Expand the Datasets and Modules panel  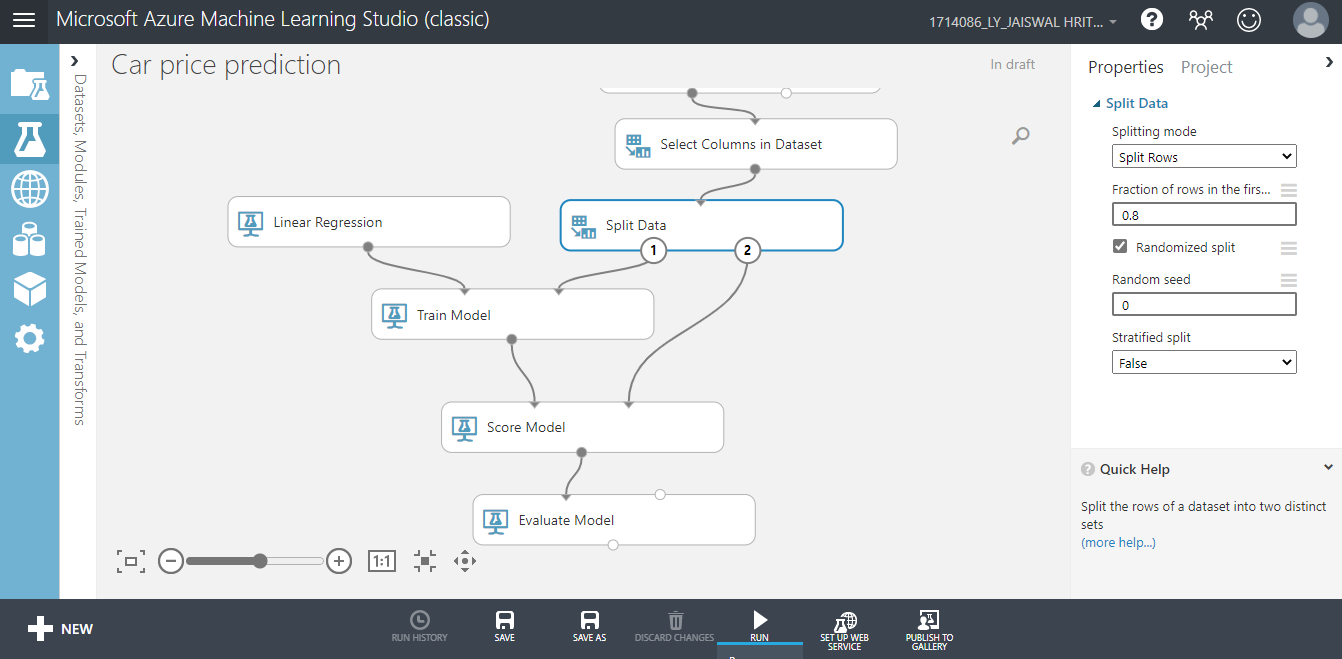(x=75, y=62)
